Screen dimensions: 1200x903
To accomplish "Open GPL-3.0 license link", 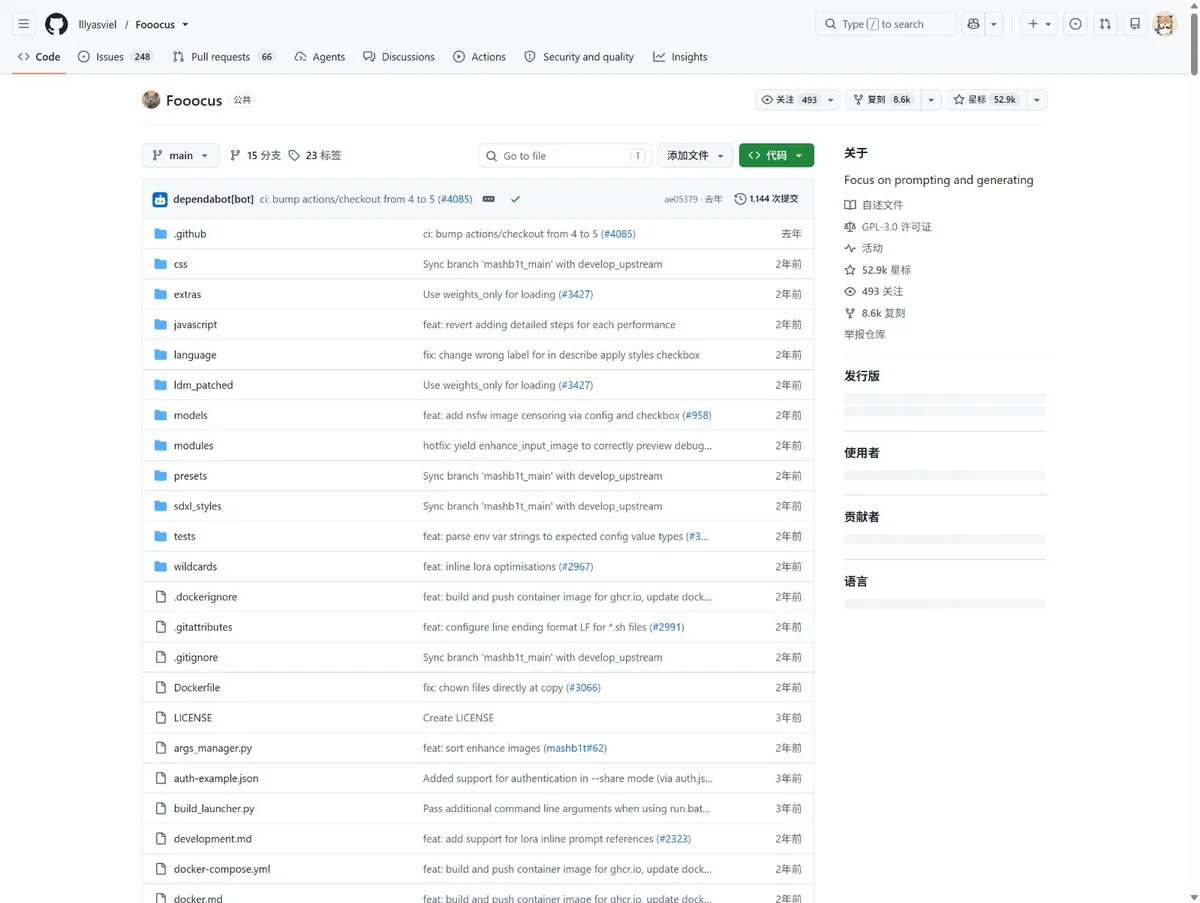I will pos(888,227).
